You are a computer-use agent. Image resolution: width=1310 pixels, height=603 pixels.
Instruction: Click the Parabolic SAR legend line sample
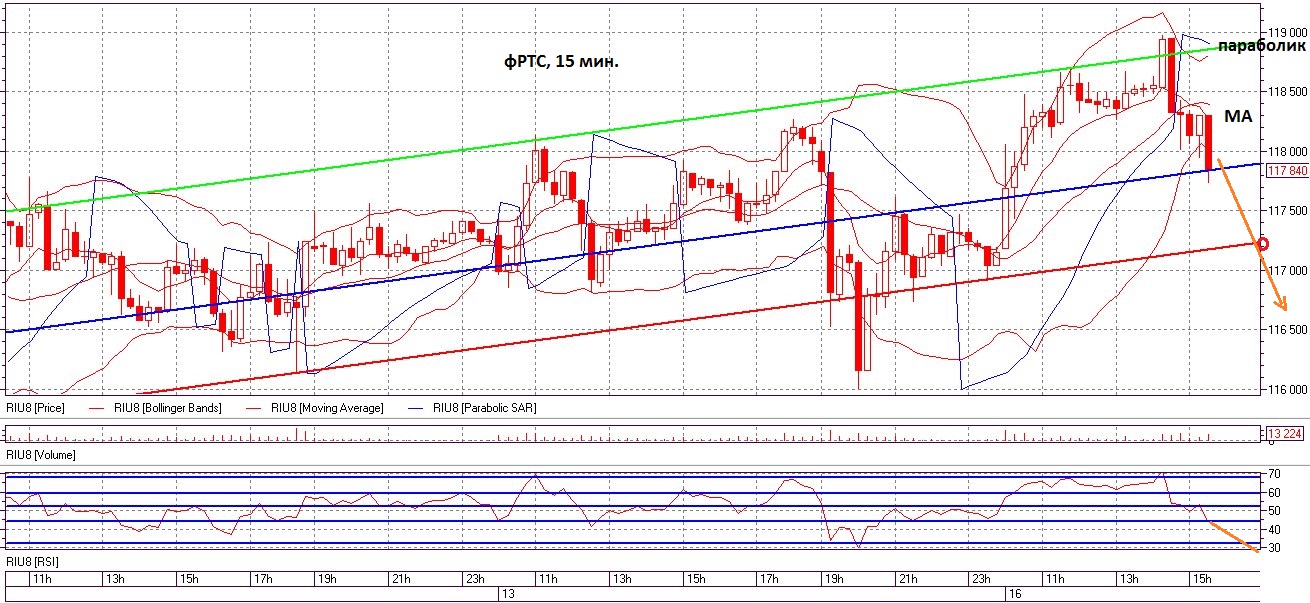point(417,408)
